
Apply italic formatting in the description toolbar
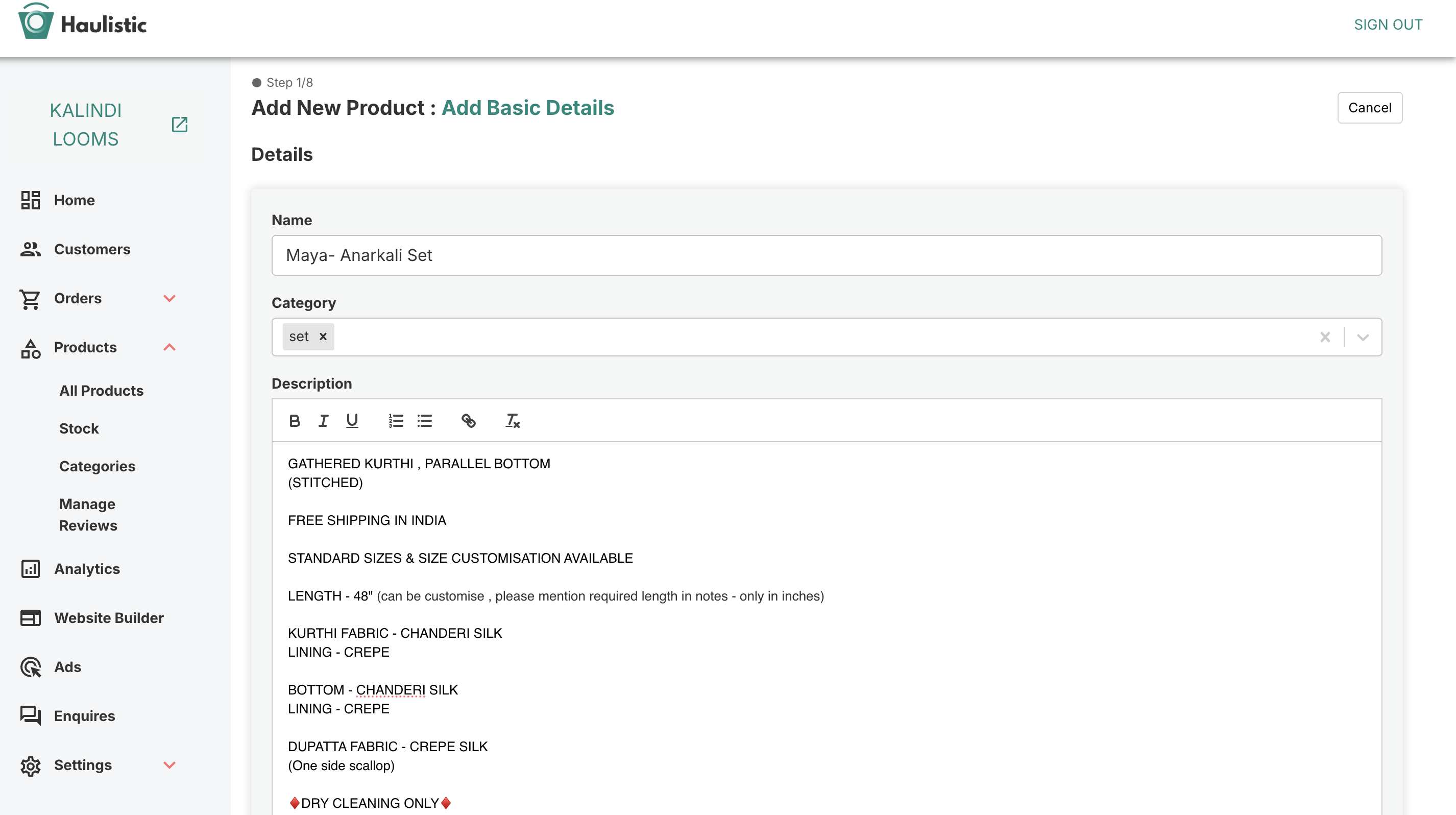point(323,420)
